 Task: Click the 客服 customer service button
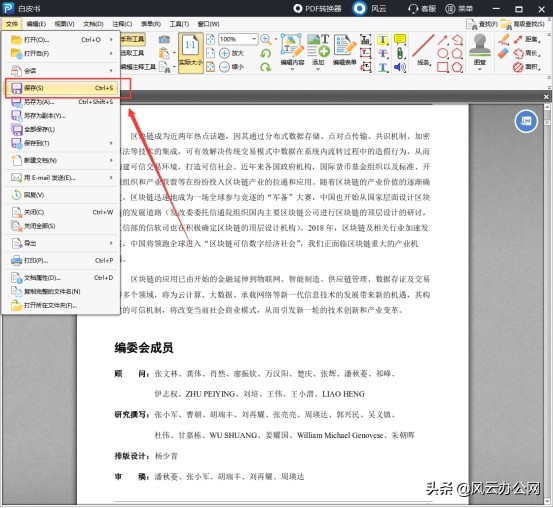pos(422,8)
